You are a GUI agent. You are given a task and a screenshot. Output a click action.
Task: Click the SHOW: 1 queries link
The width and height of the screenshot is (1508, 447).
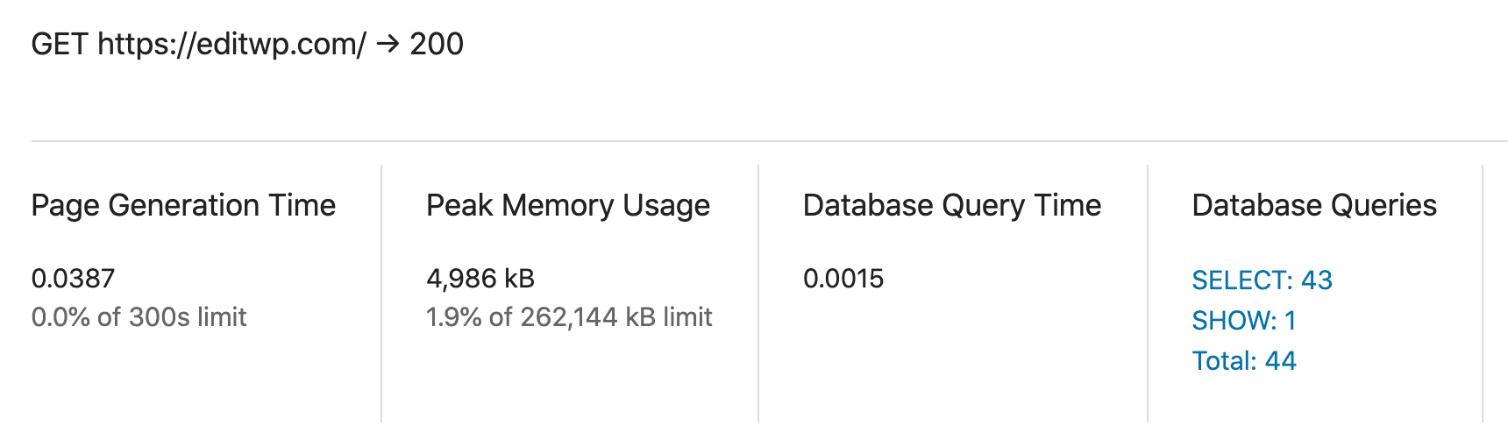1243,321
